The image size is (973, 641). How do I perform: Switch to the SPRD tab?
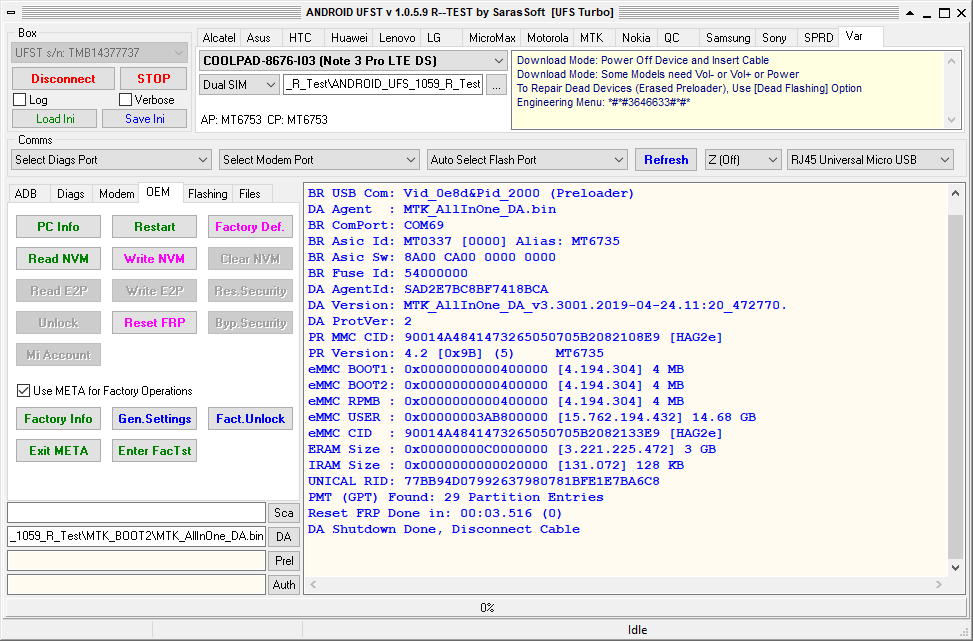pos(818,38)
